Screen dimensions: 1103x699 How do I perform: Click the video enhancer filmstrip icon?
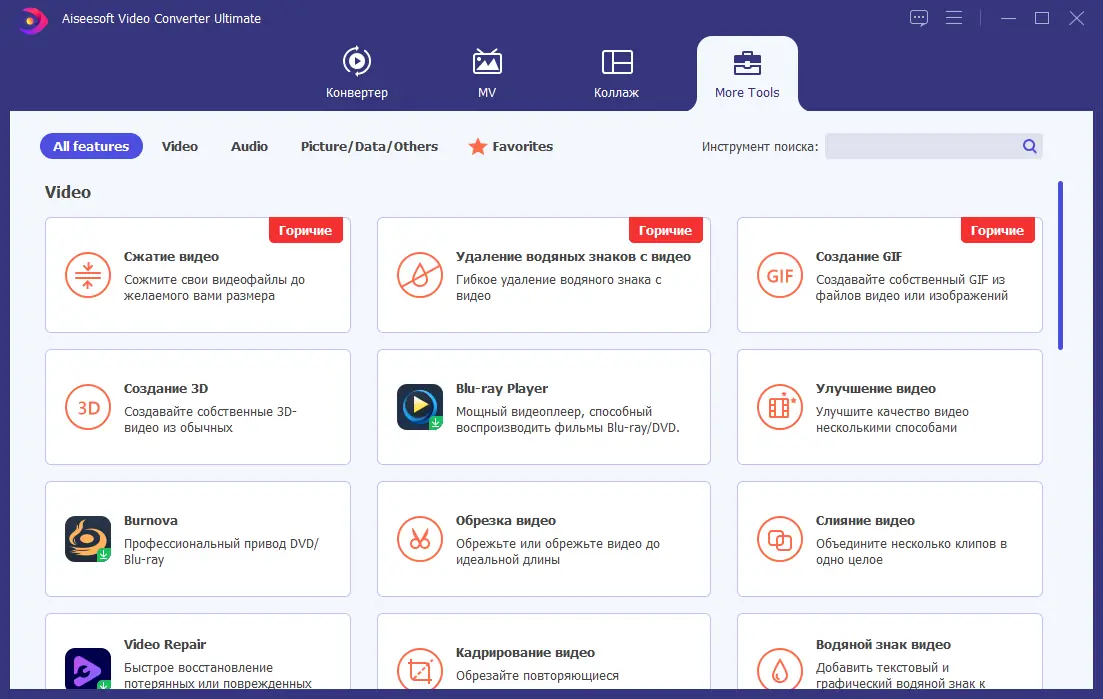780,407
